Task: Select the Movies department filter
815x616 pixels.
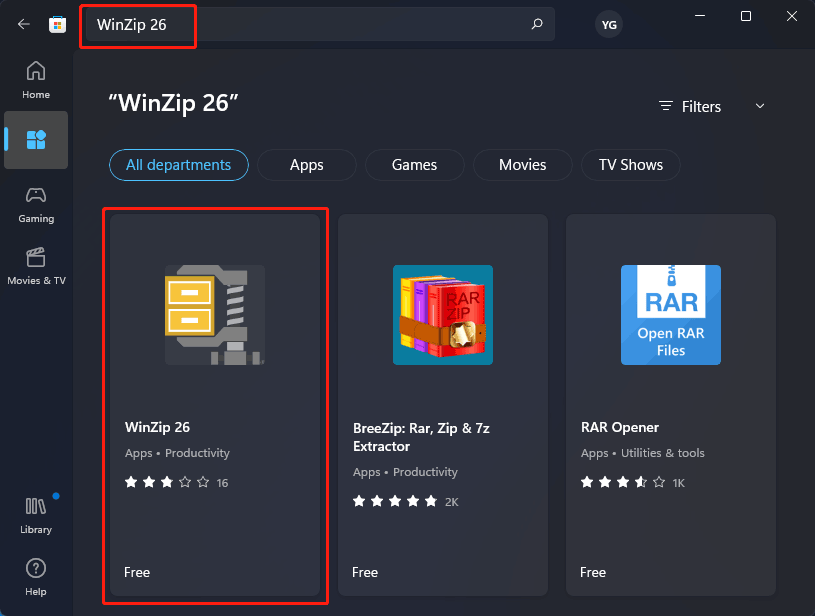Action: (522, 165)
